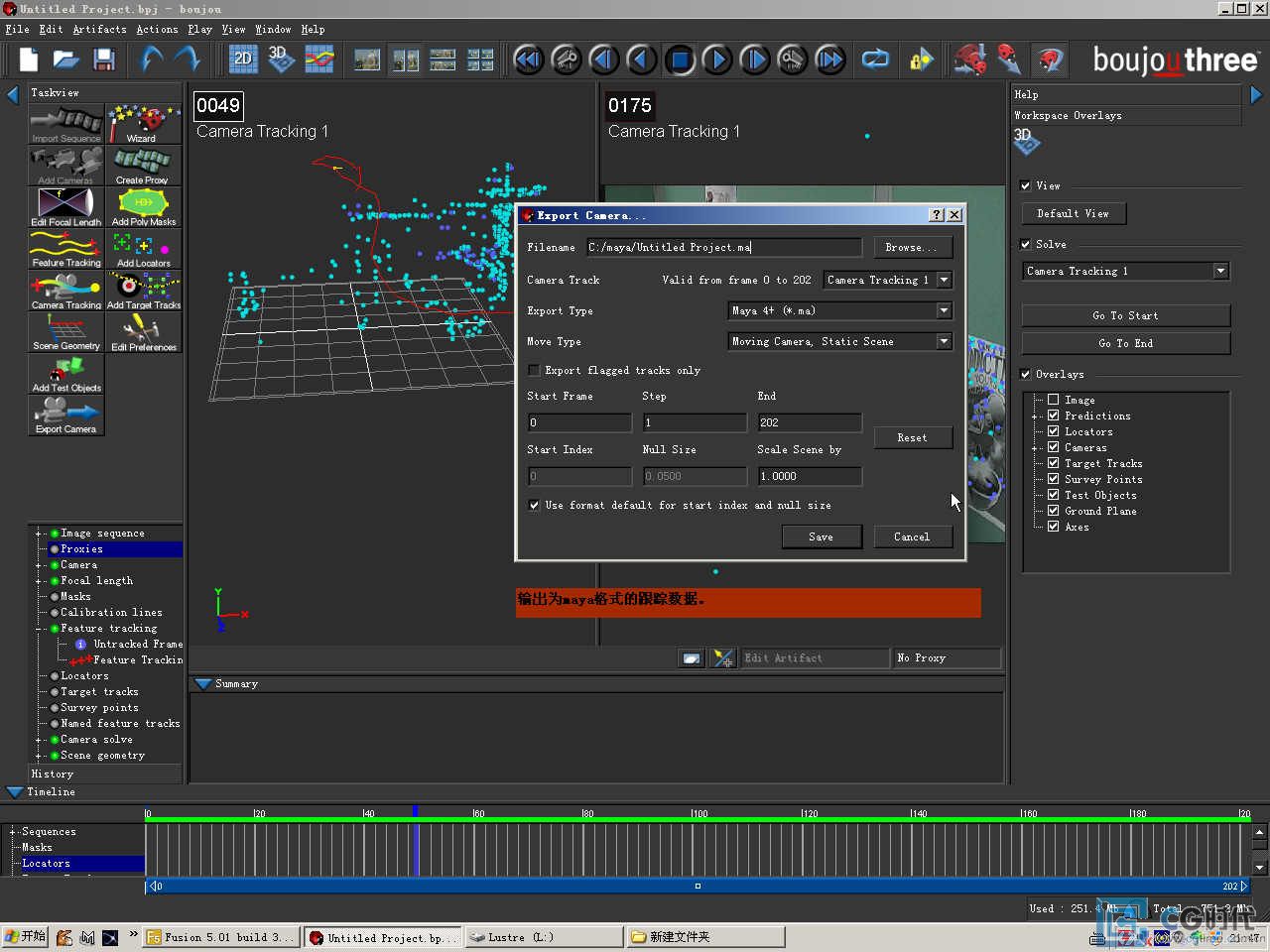
Task: Stop playback button
Action: [x=680, y=59]
